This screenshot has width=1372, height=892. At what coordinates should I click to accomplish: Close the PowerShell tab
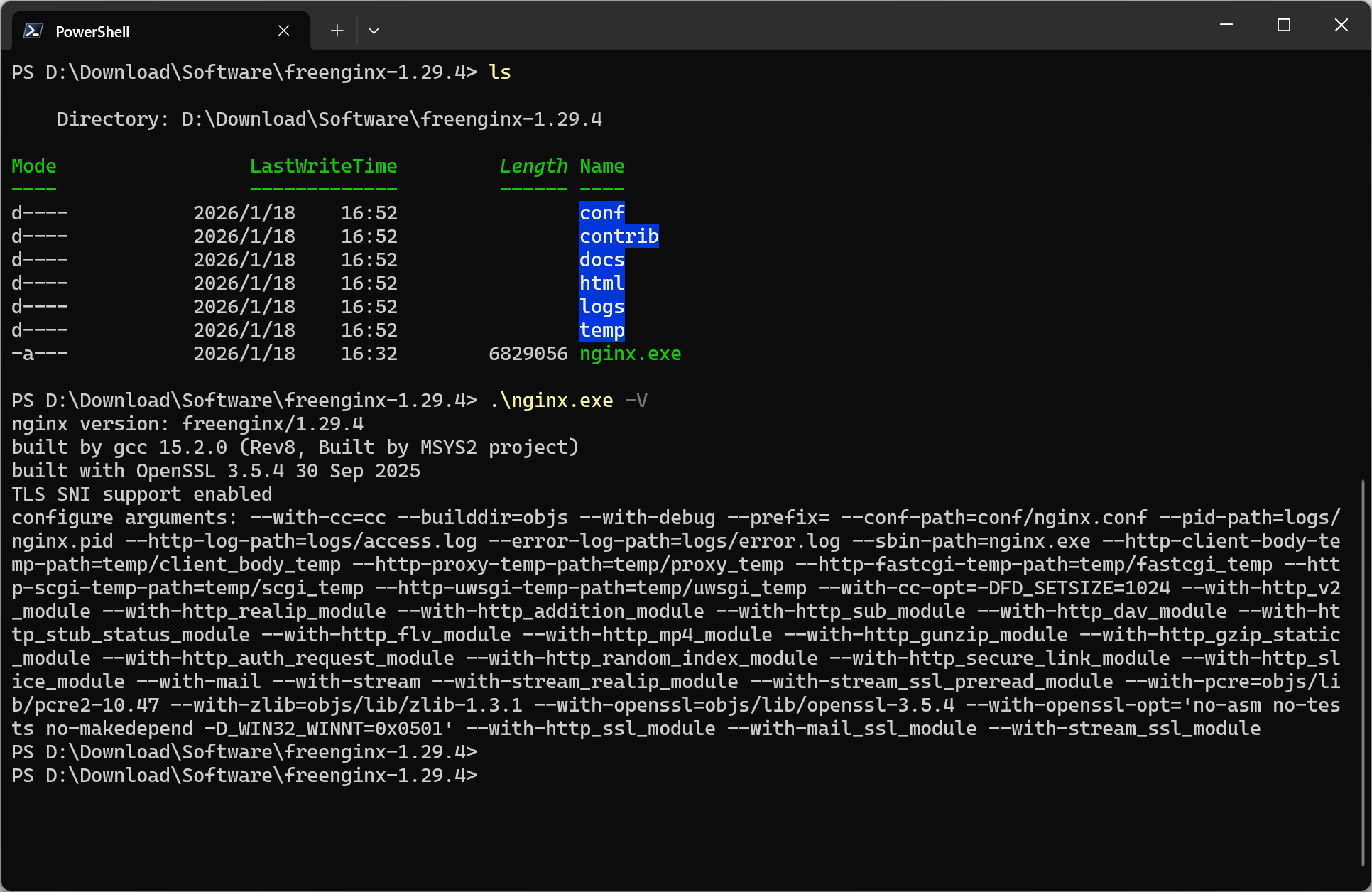pos(283,31)
